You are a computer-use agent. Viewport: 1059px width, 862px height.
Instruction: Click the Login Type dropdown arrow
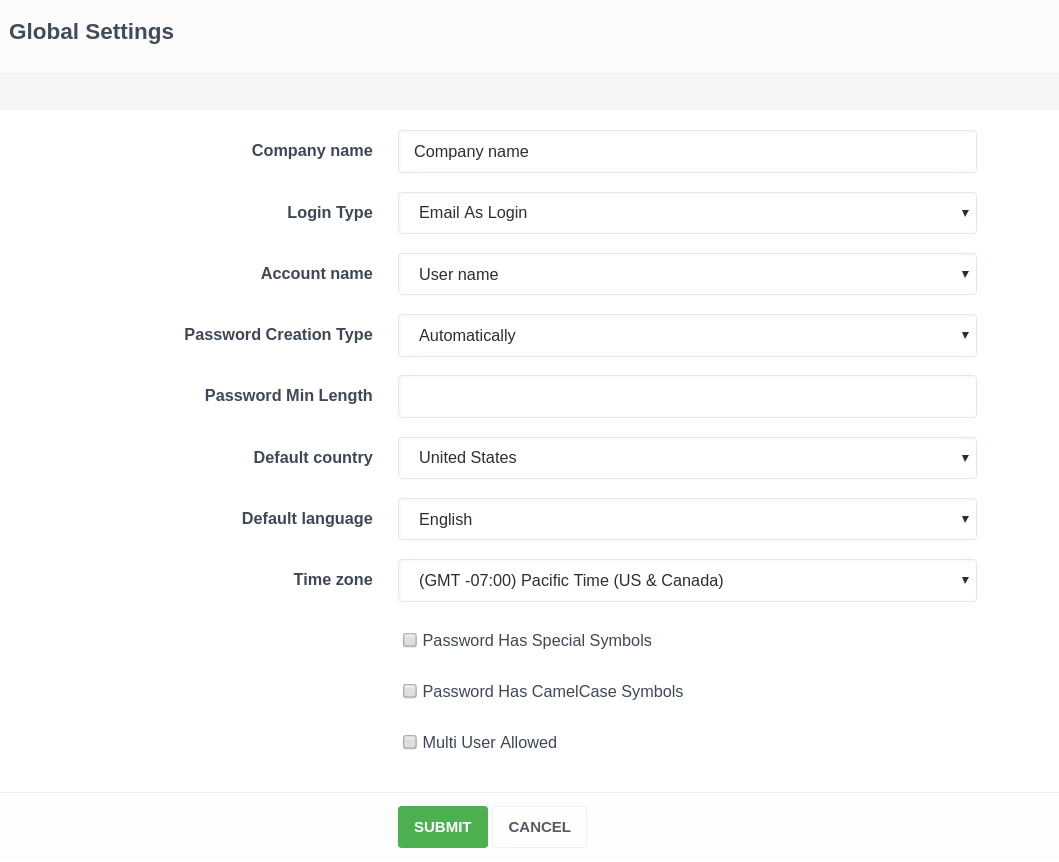point(965,213)
